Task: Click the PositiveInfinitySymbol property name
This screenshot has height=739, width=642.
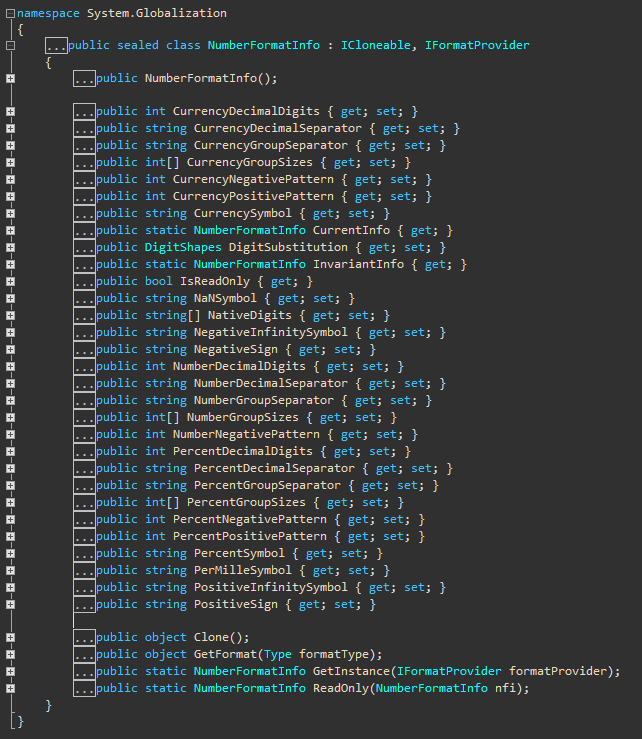Action: click(x=271, y=587)
